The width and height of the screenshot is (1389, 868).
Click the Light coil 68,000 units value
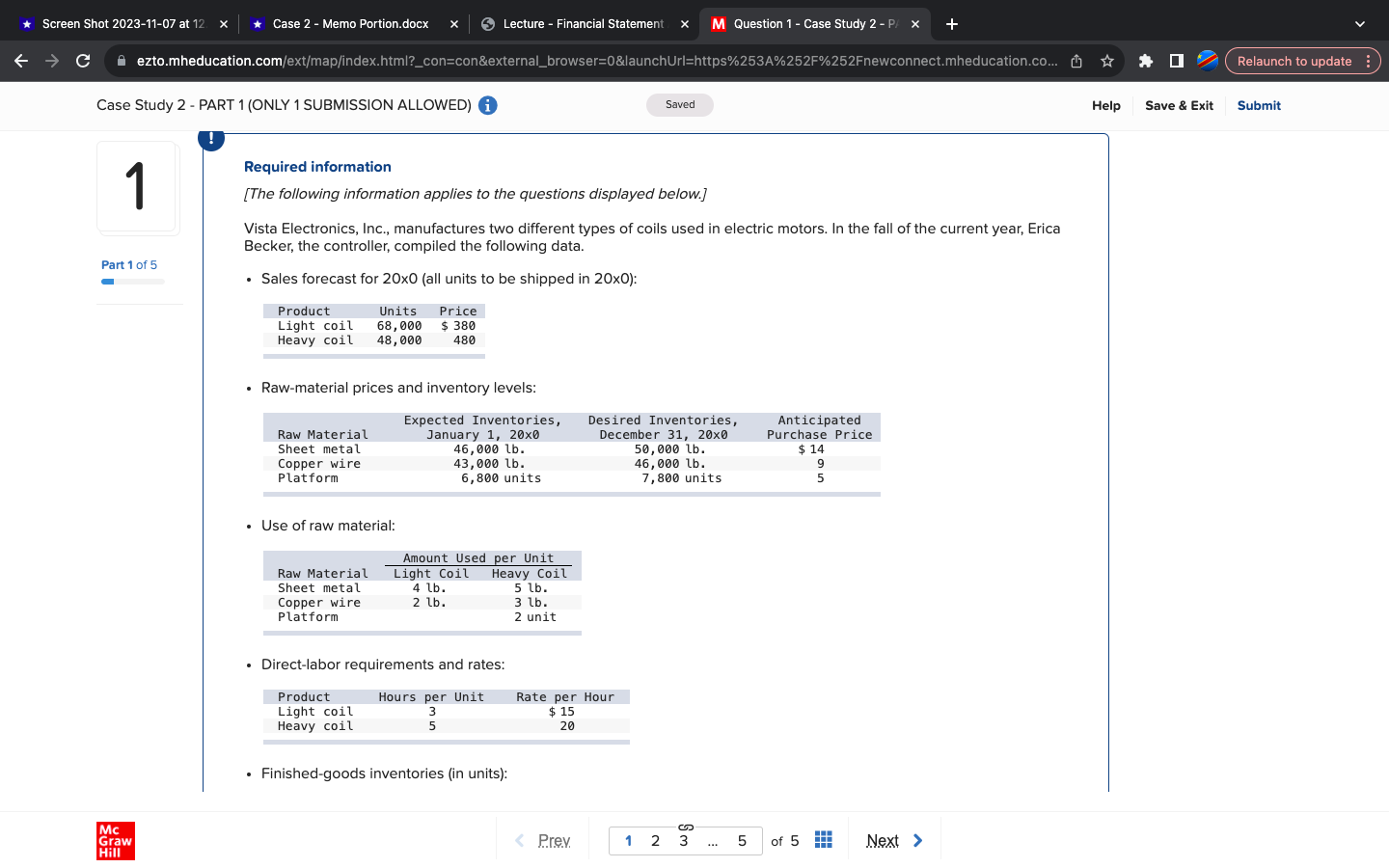pos(399,326)
